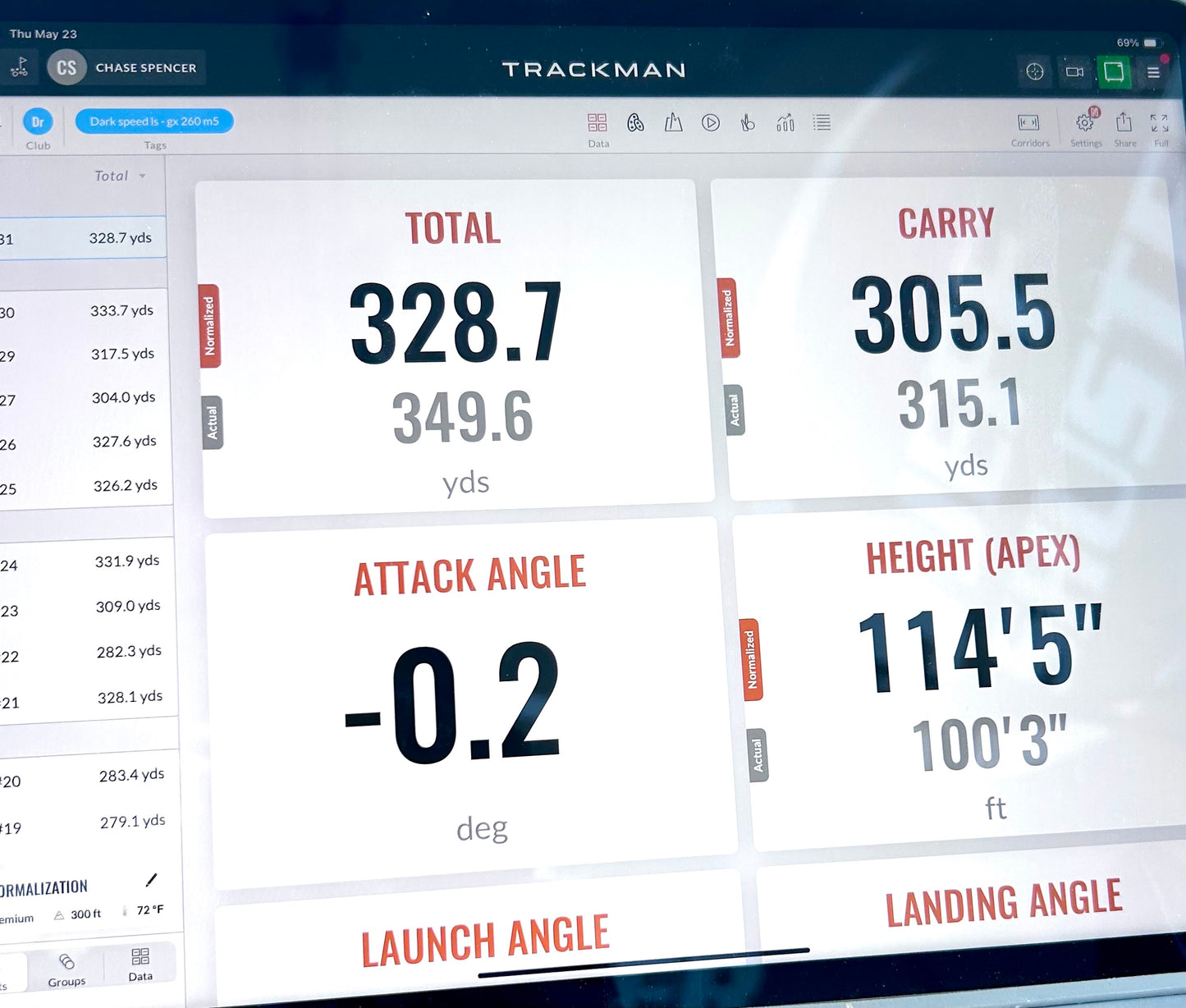Select shot 27 with 304.0 yds
Viewport: 1186px width, 1008px height.
[85, 398]
